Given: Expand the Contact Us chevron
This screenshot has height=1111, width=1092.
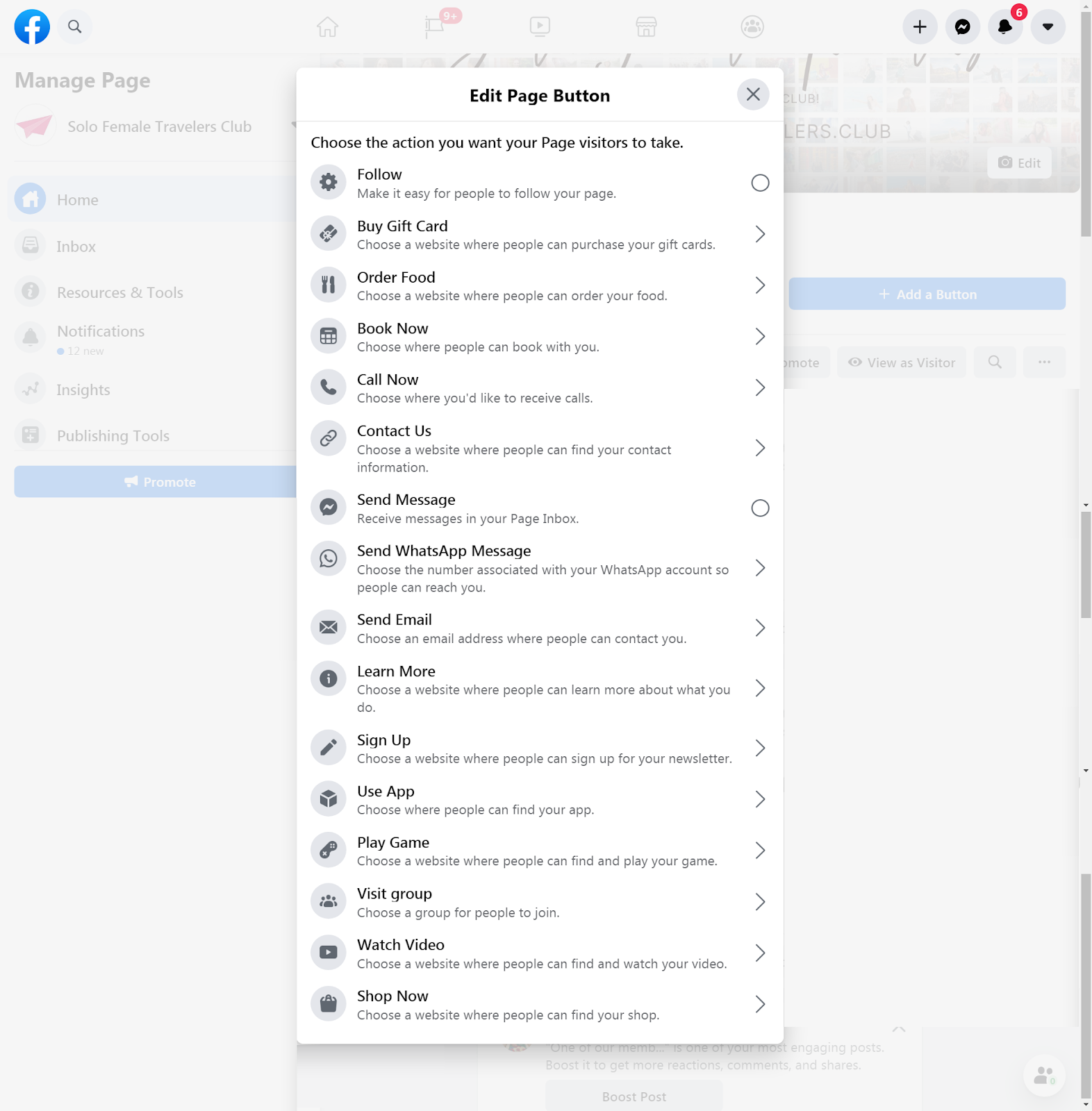Looking at the screenshot, I should (x=761, y=448).
